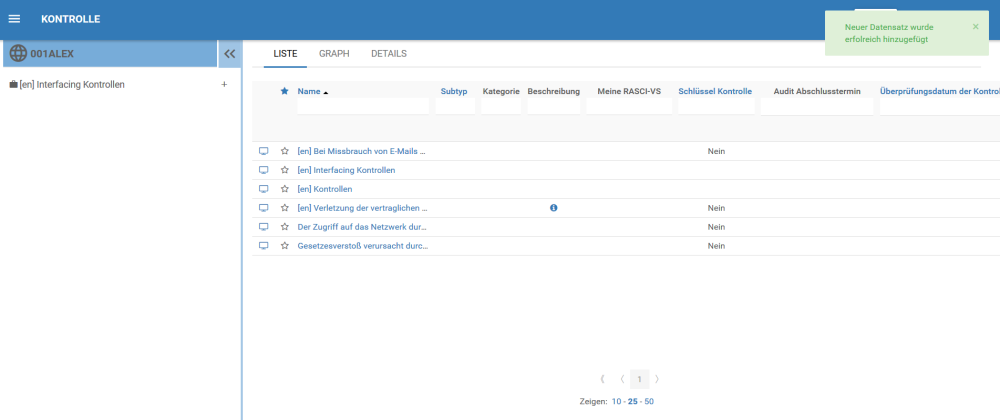Viewport: 1000px width, 420px height.
Task: Open the [en] Kontrollen entry
Action: pyautogui.click(x=325, y=189)
